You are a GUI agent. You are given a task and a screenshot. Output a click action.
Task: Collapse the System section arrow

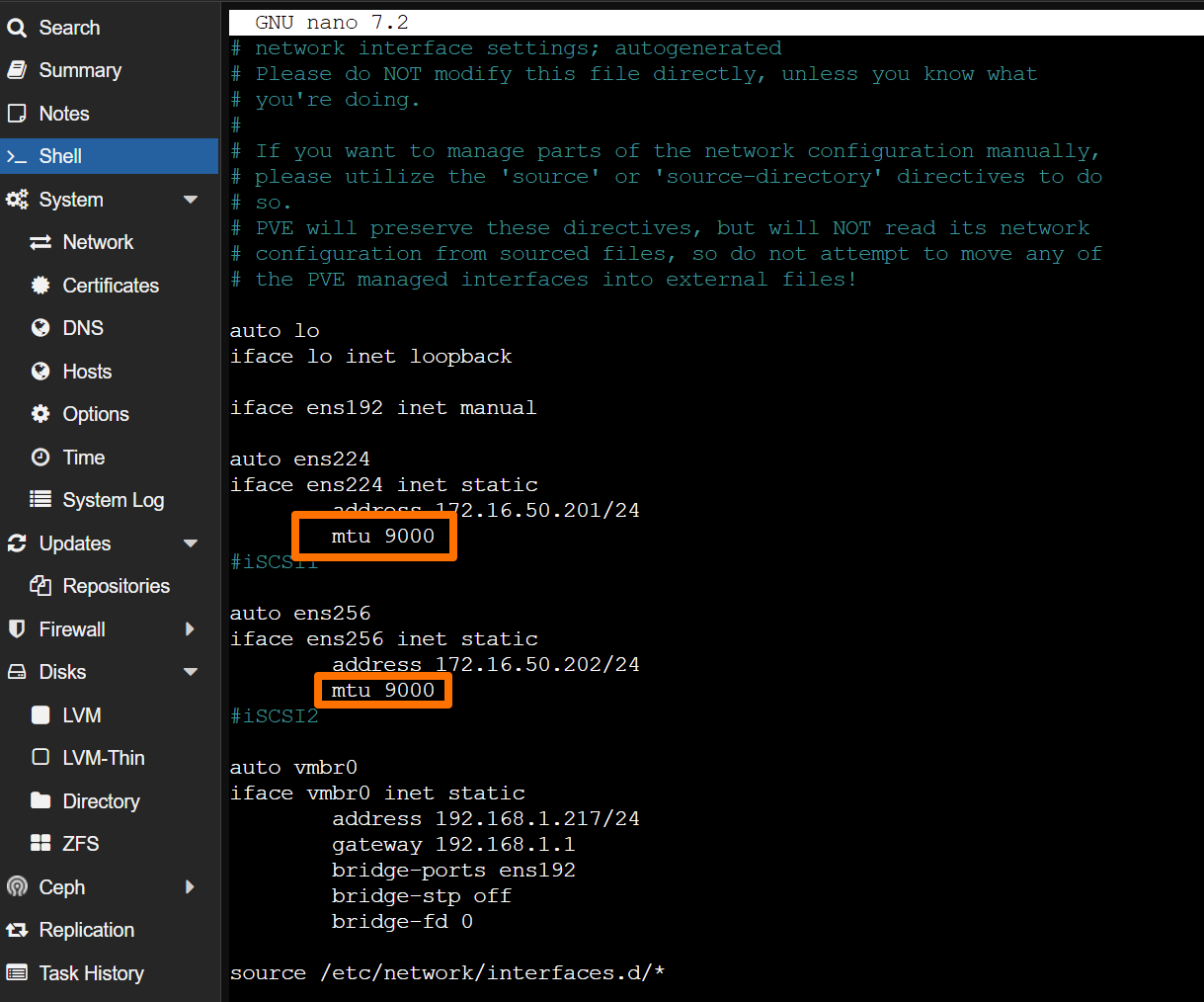(191, 200)
